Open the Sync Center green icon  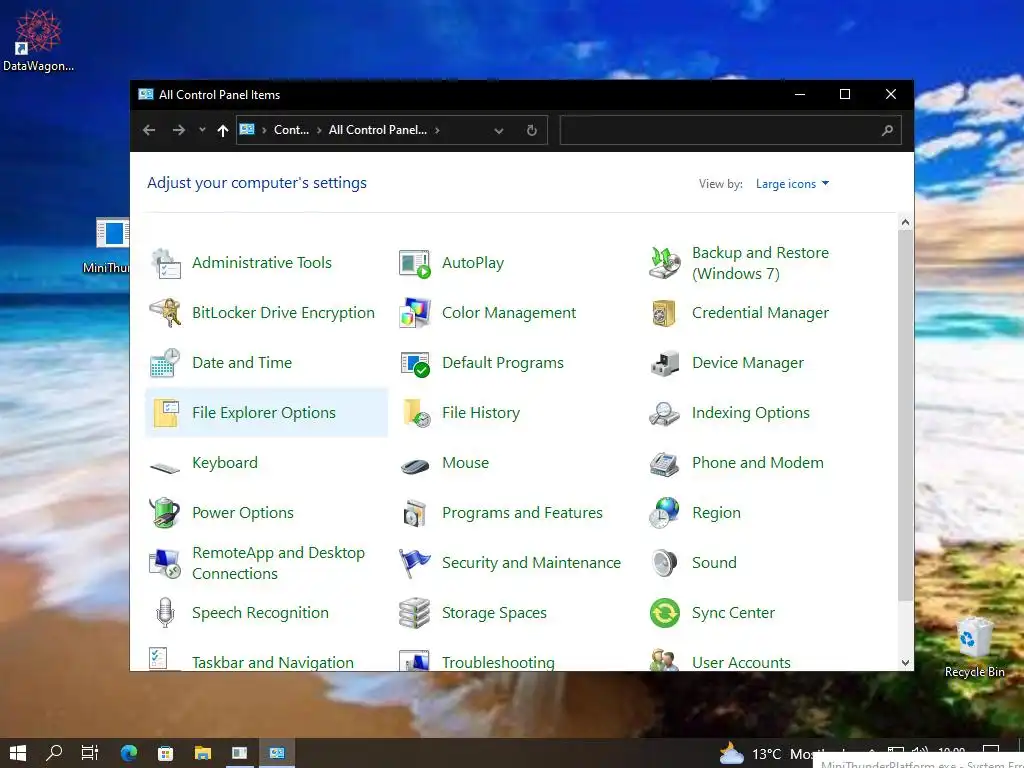pos(665,613)
